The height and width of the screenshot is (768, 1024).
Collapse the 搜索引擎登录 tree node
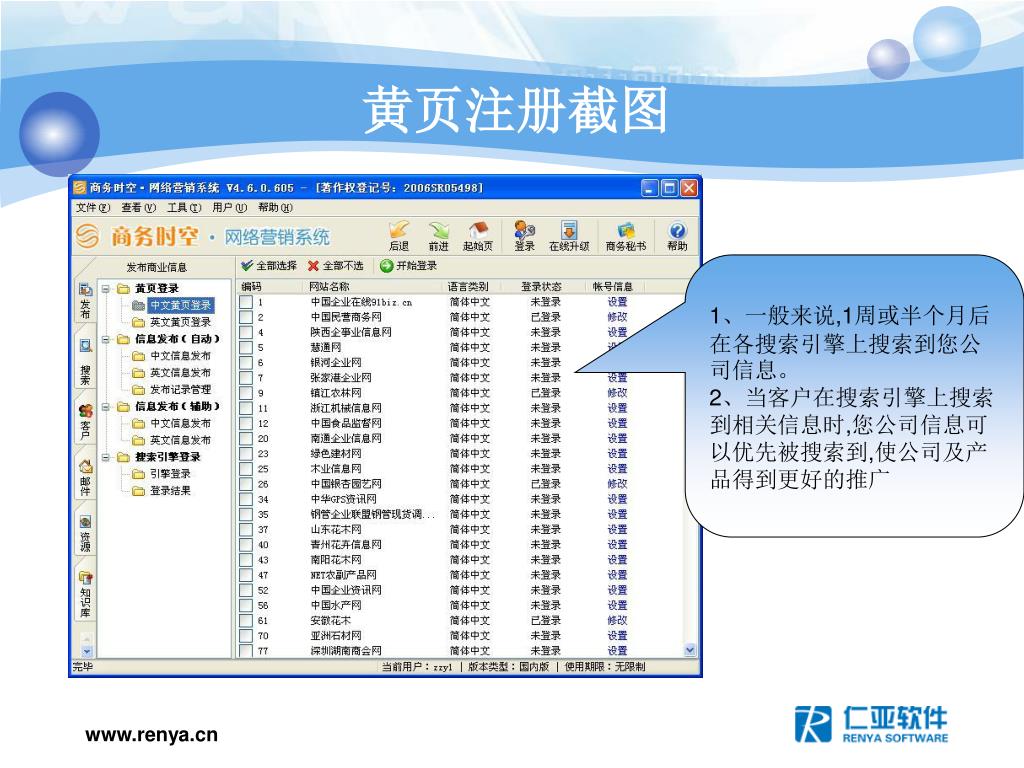point(106,457)
